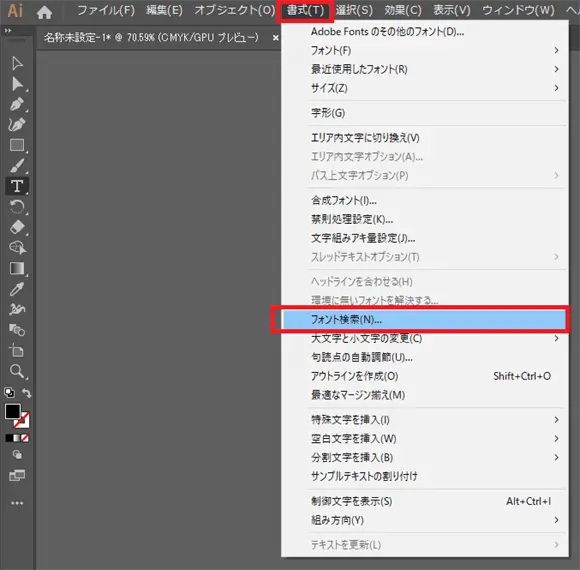Select the Selection tool arrow
The image size is (580, 570).
pos(17,64)
